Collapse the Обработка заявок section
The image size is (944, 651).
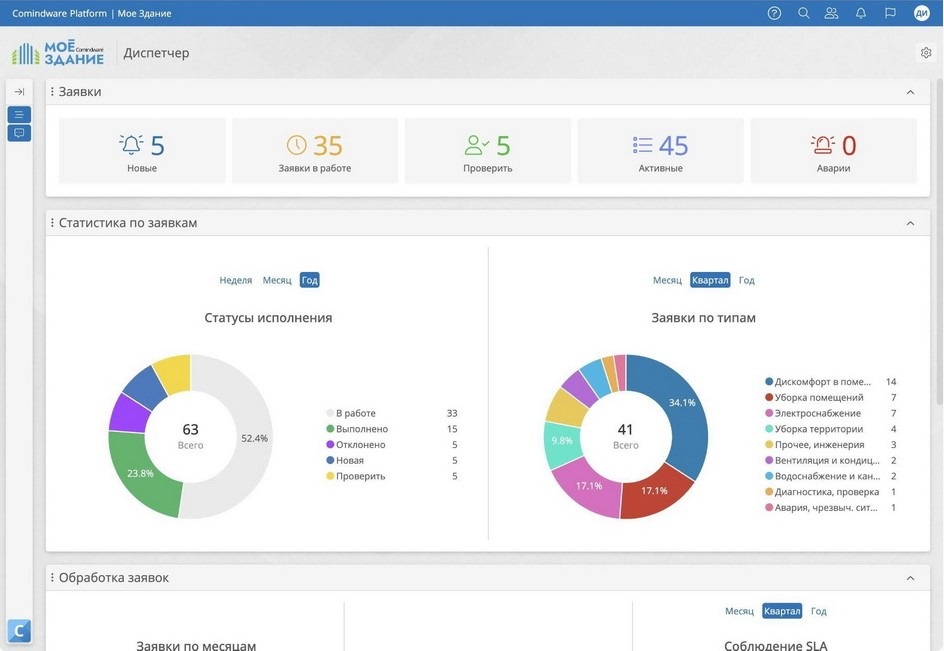[x=910, y=578]
